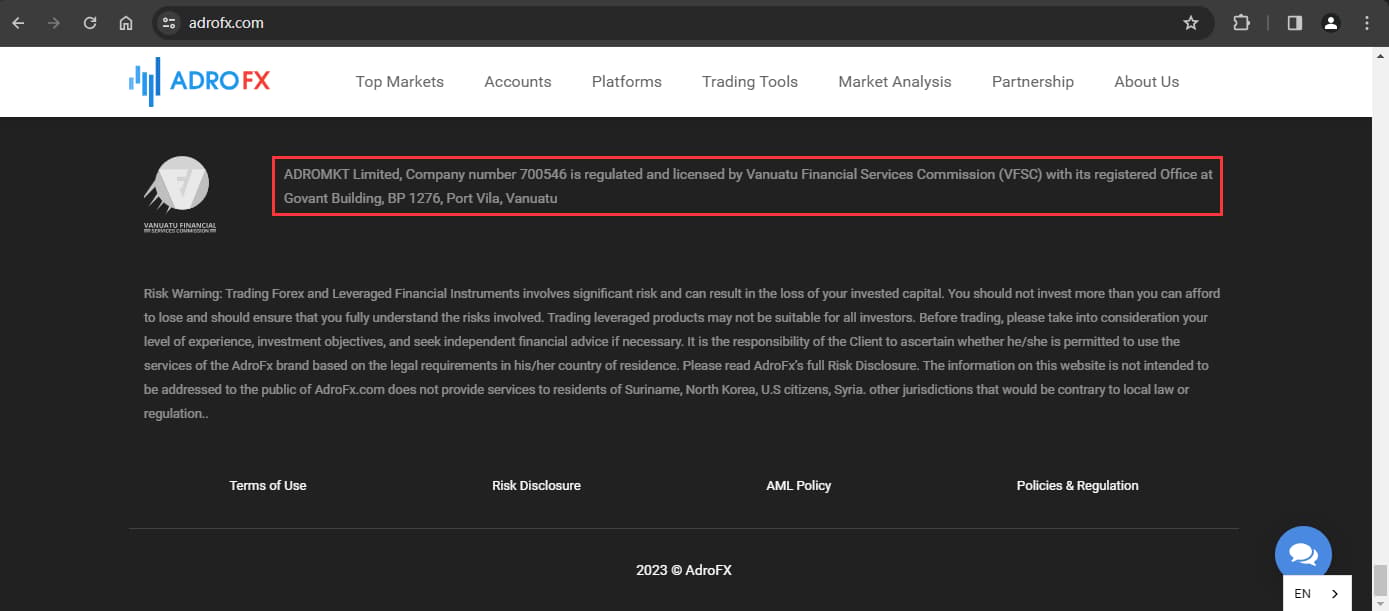Open the Policies & Regulation link
Viewport: 1389px width, 611px height.
pyautogui.click(x=1078, y=485)
